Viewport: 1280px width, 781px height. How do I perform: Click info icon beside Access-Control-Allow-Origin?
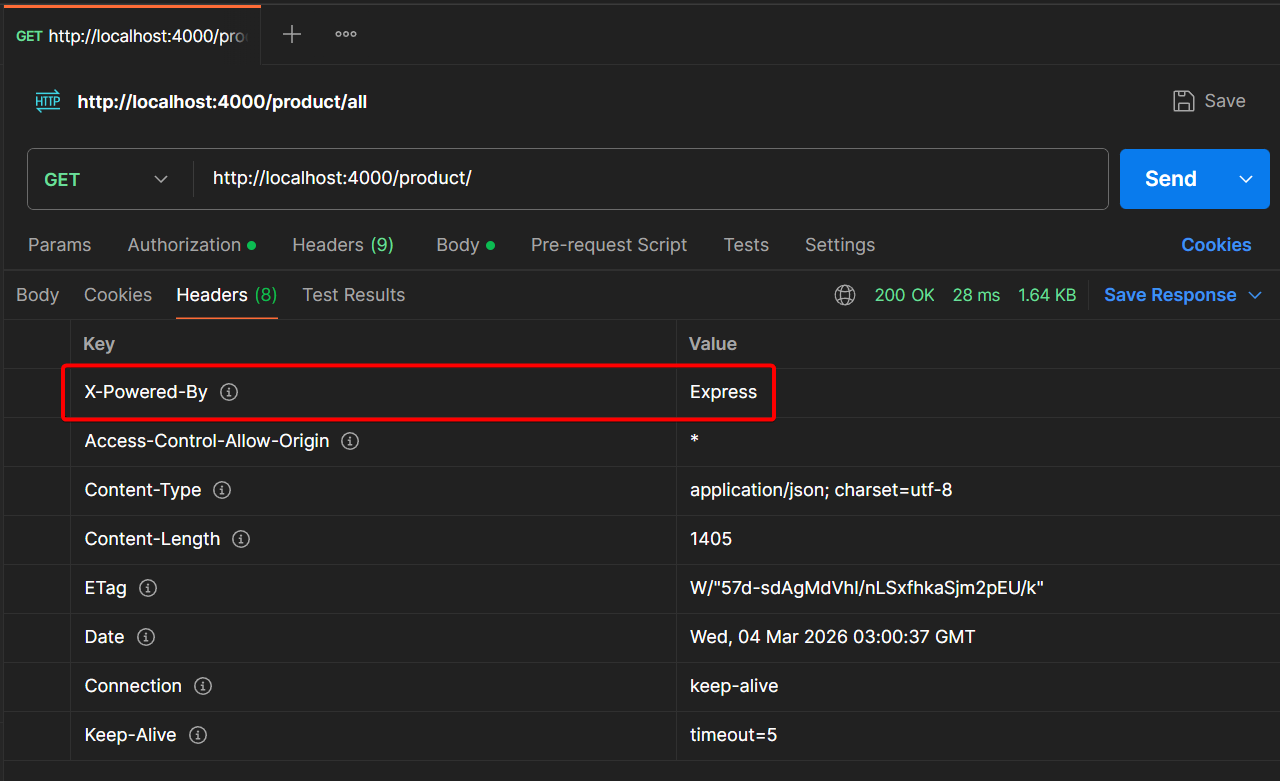350,441
